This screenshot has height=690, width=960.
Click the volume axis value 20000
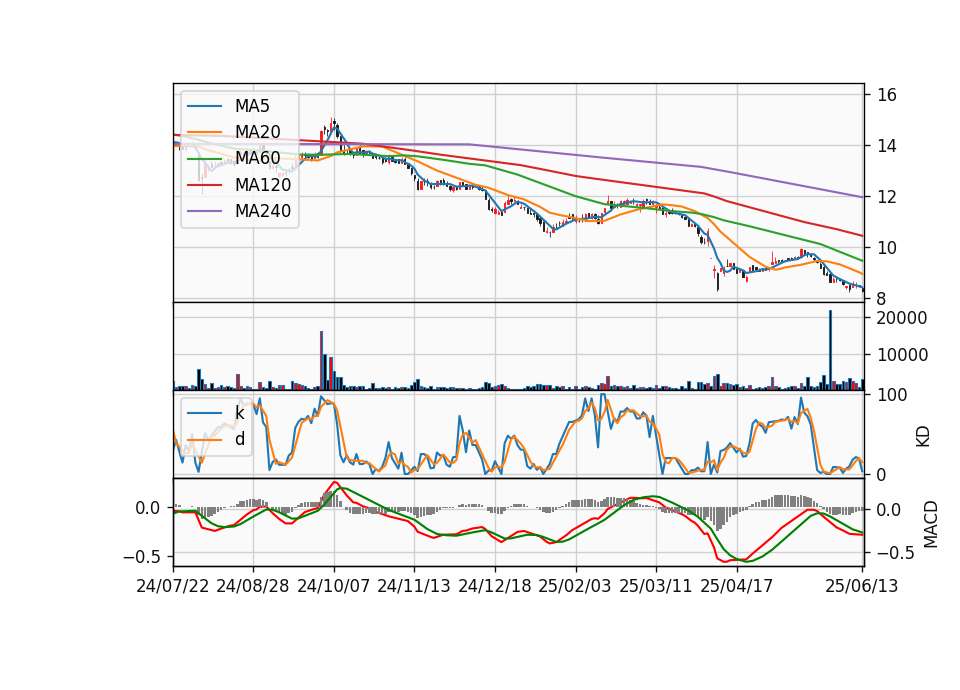902,318
